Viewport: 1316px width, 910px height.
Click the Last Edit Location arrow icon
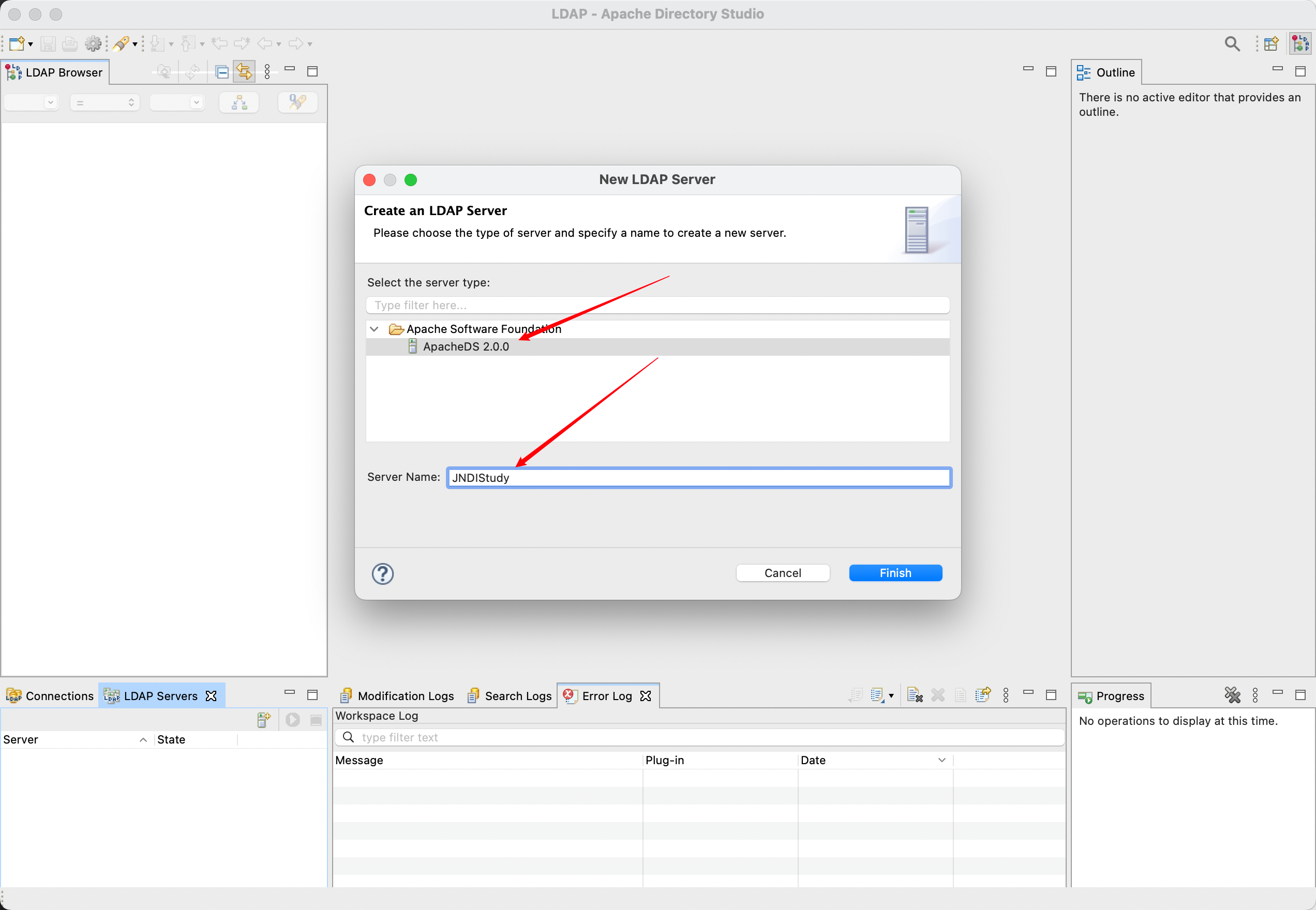click(220, 43)
